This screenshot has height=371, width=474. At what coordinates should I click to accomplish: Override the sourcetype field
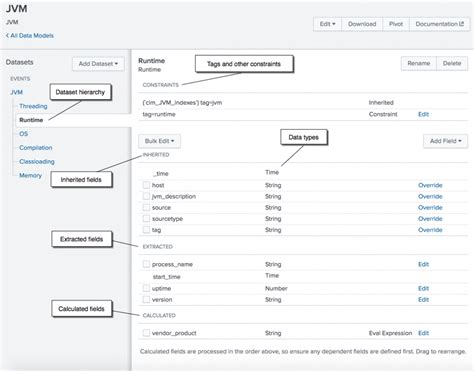tap(430, 219)
